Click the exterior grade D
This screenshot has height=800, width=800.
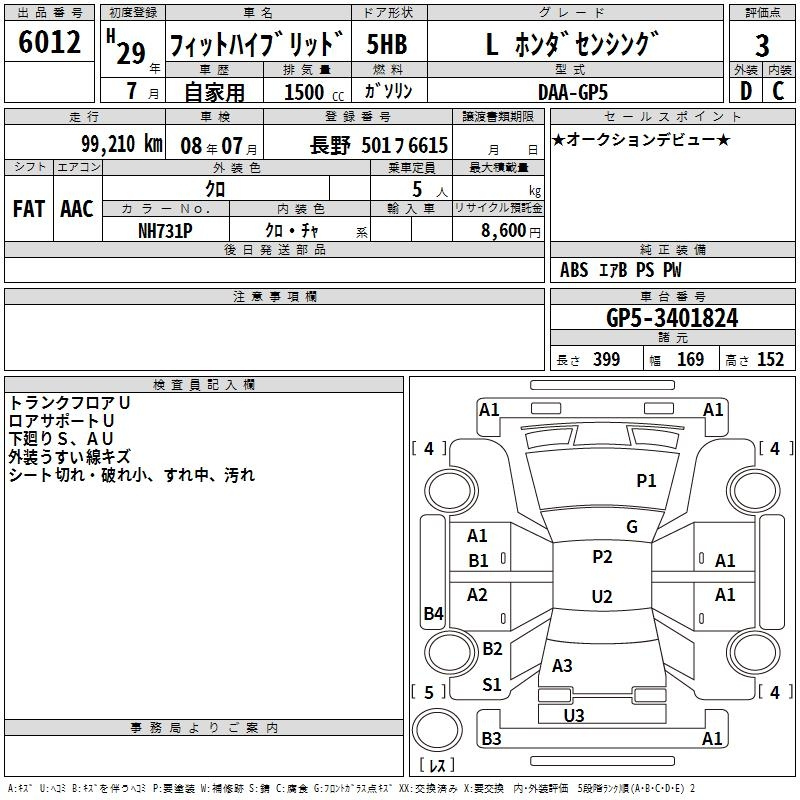point(746,91)
